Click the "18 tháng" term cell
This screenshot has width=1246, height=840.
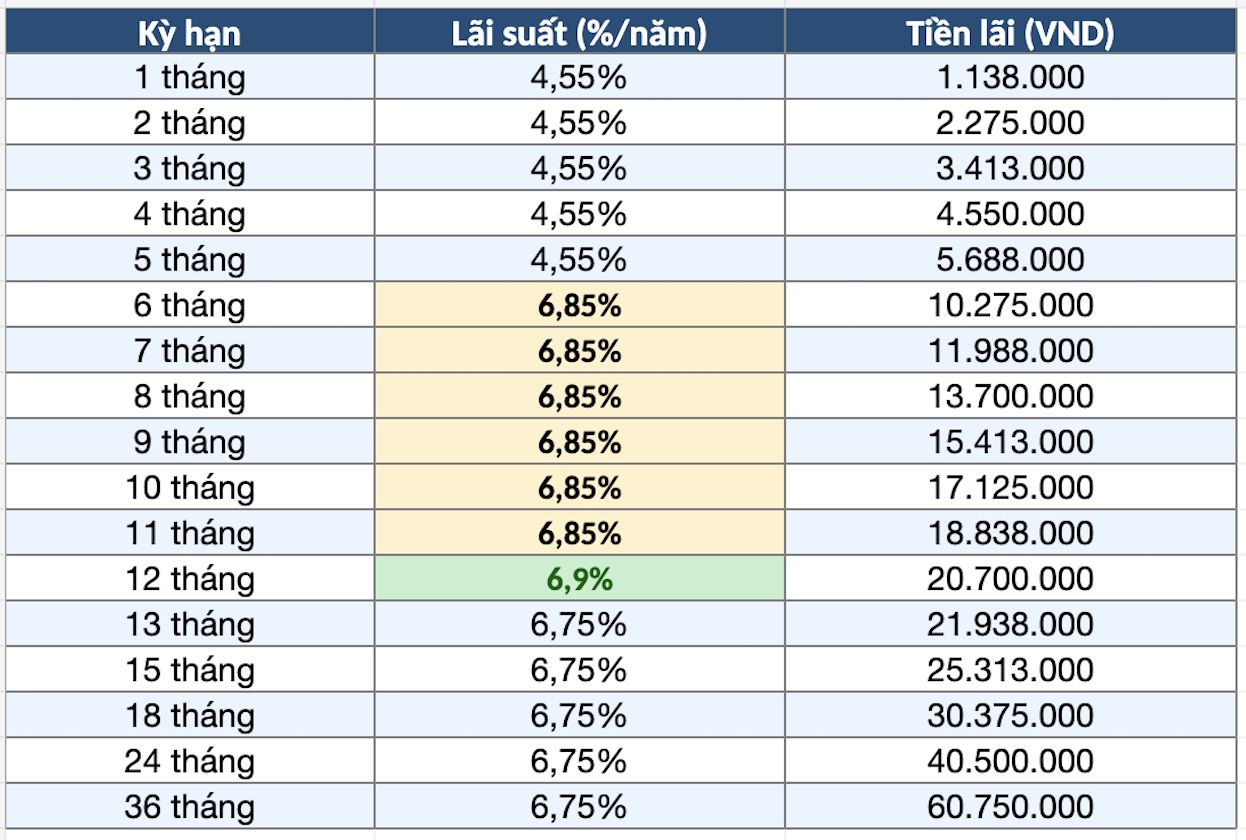tap(190, 716)
